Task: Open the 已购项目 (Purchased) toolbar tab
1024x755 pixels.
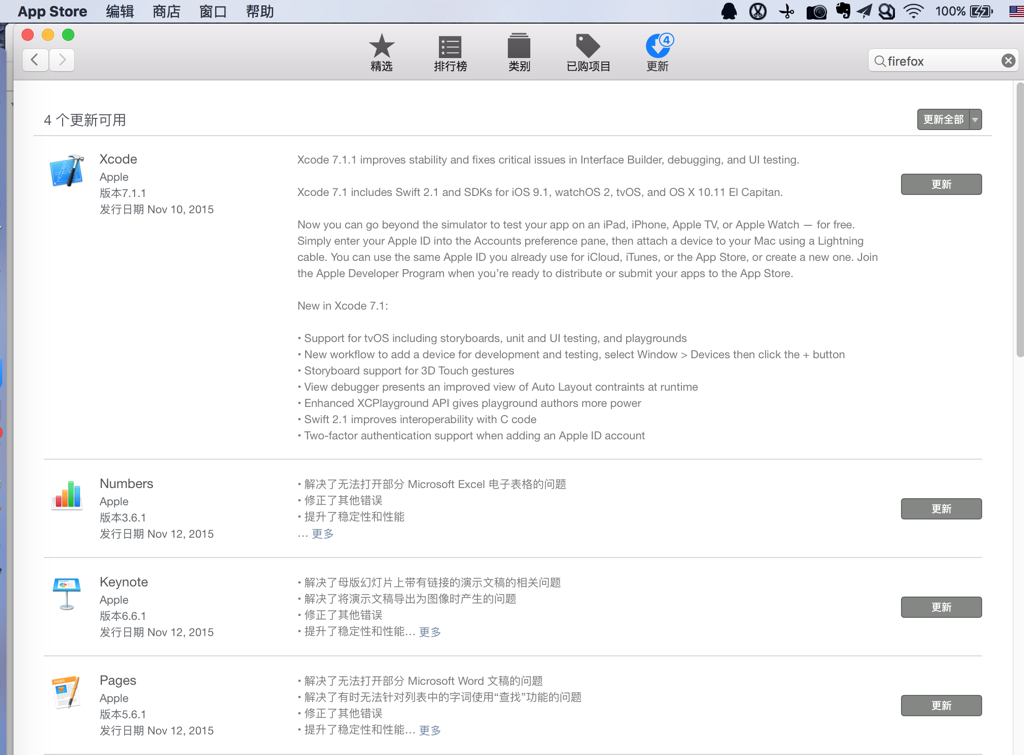Action: 588,53
